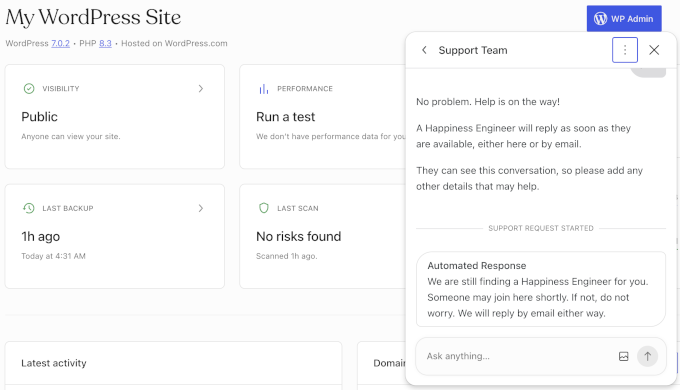Image resolution: width=680 pixels, height=390 pixels.
Task: Click the last backup clock icon
Action: click(29, 208)
